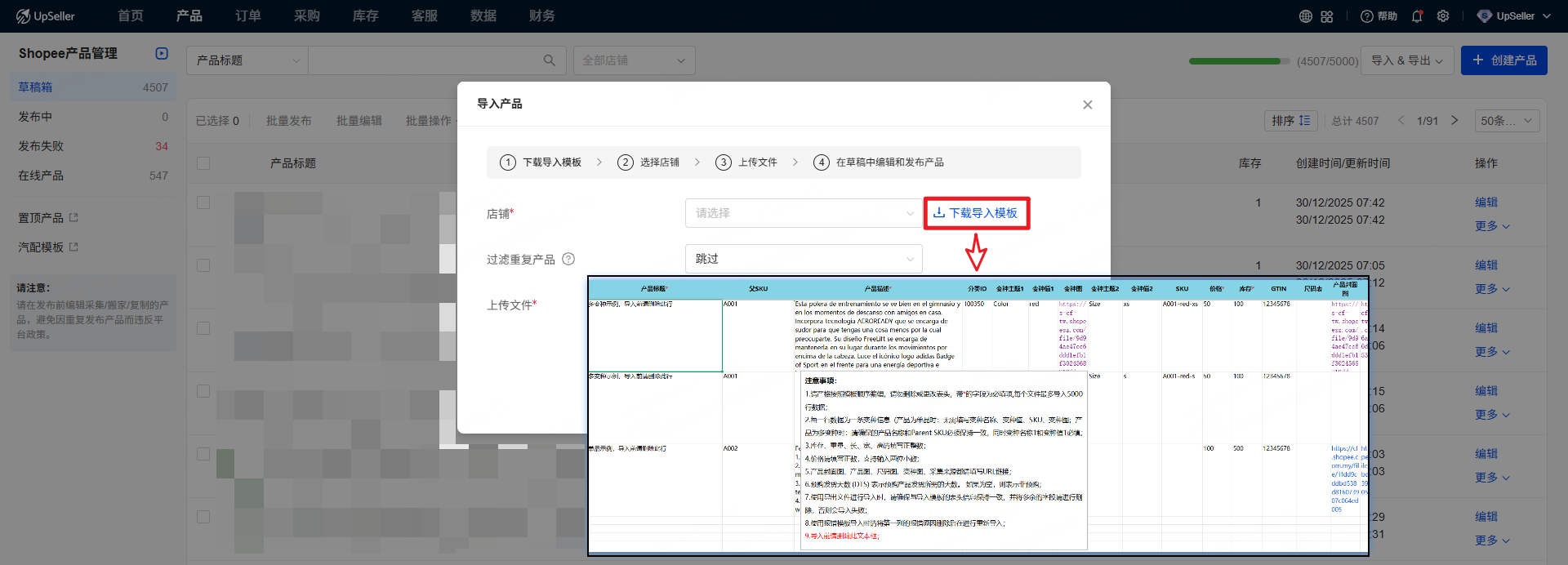Open the notification bell icon
This screenshot has width=1568, height=565.
(x=1417, y=16)
